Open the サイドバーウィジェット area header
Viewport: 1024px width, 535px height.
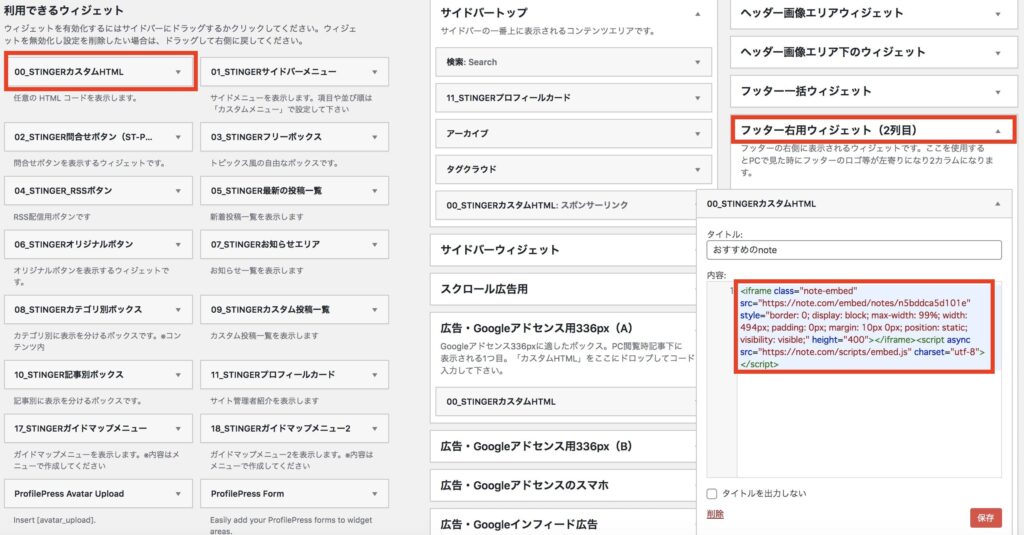coord(563,250)
